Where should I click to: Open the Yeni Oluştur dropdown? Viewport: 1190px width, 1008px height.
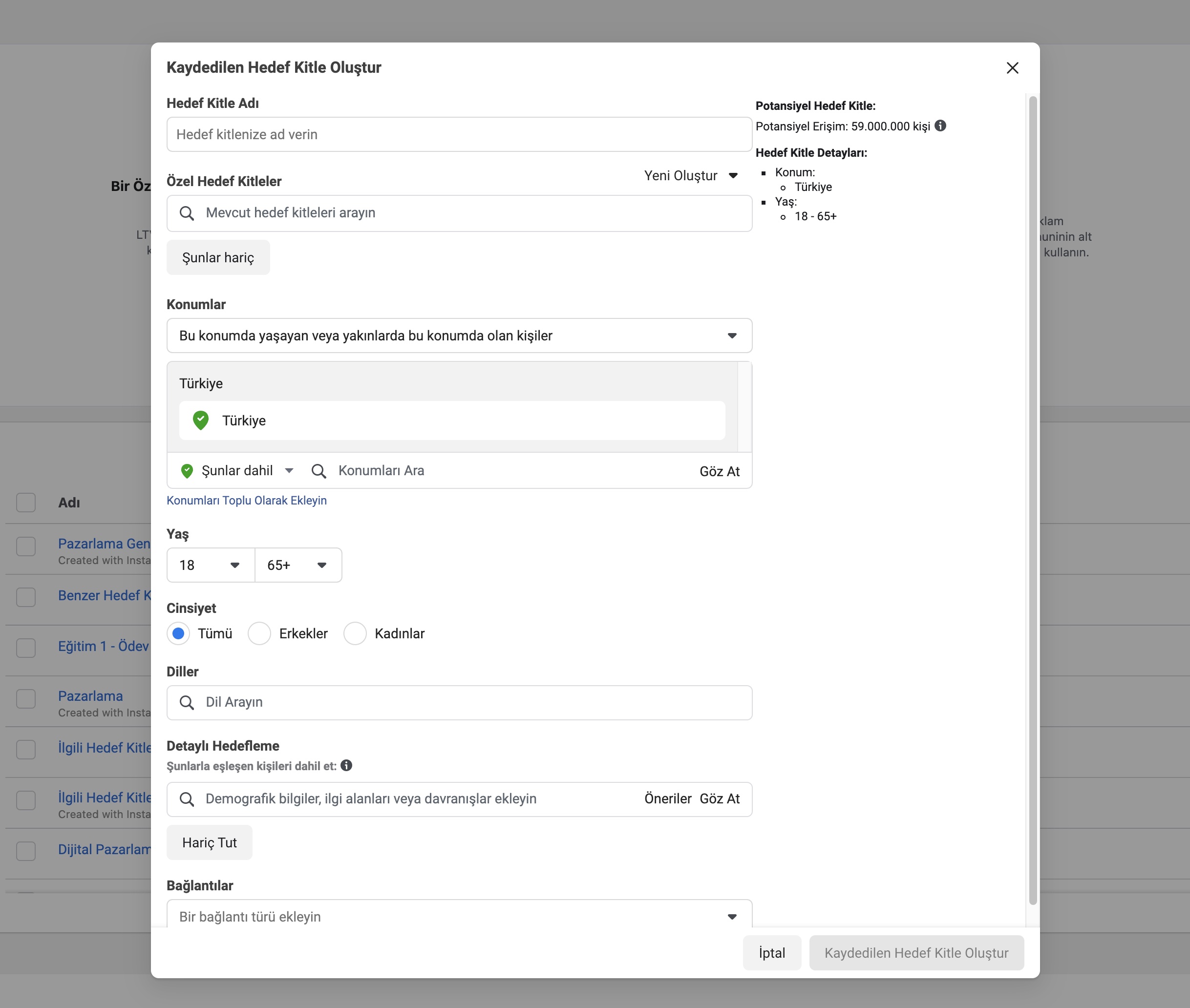pos(691,175)
